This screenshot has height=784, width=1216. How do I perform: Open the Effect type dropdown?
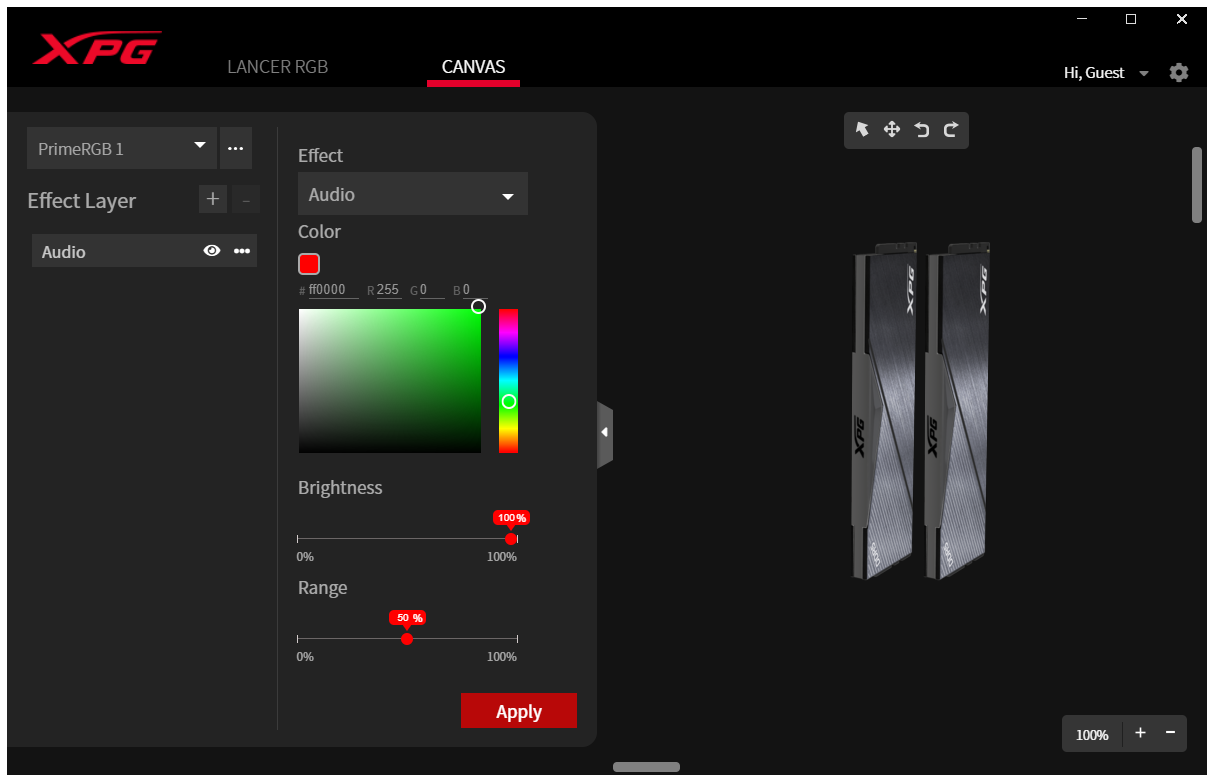point(413,194)
